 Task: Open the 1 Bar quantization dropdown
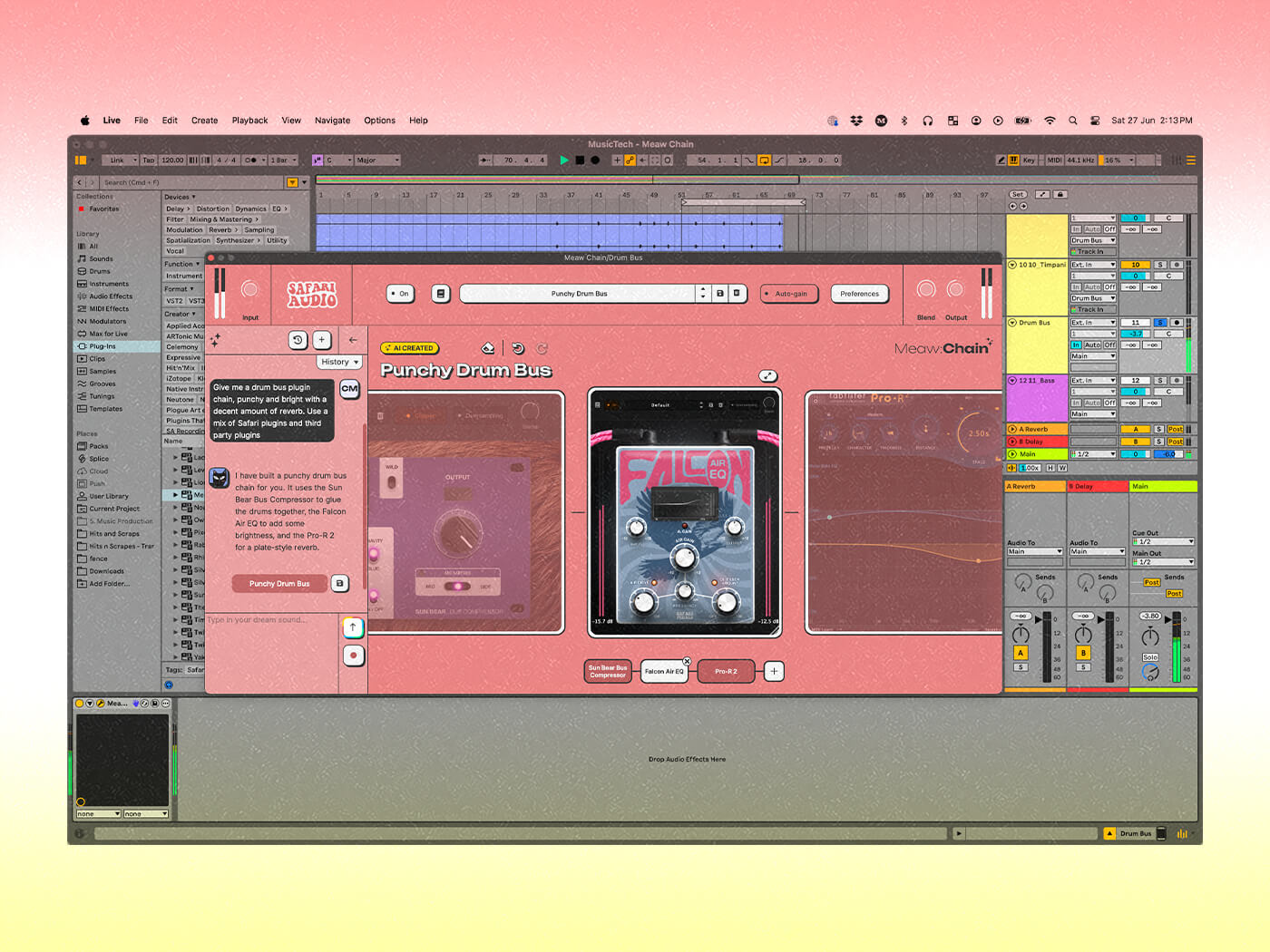click(282, 160)
